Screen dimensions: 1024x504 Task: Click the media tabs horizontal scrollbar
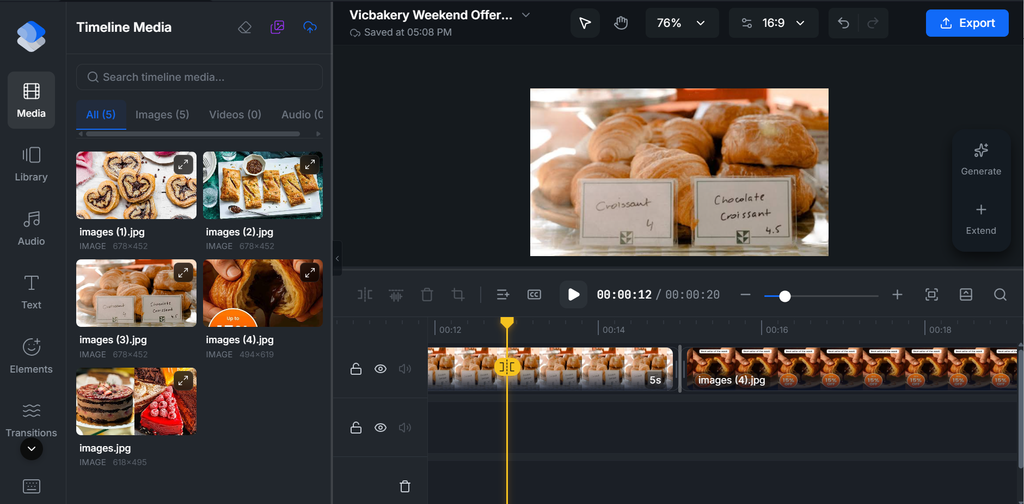click(193, 134)
